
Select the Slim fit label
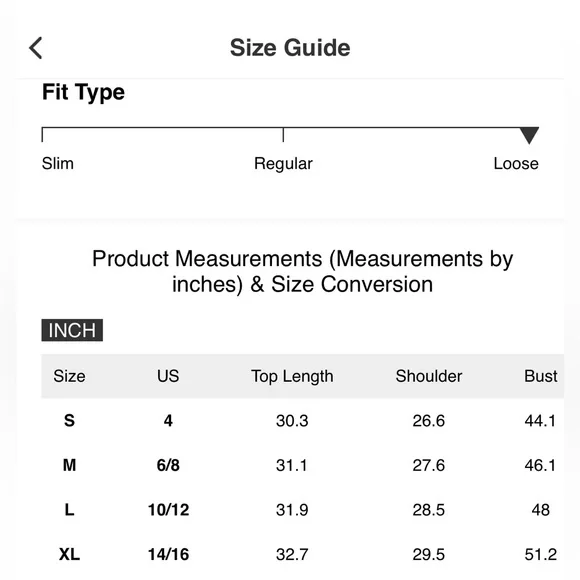(58, 163)
